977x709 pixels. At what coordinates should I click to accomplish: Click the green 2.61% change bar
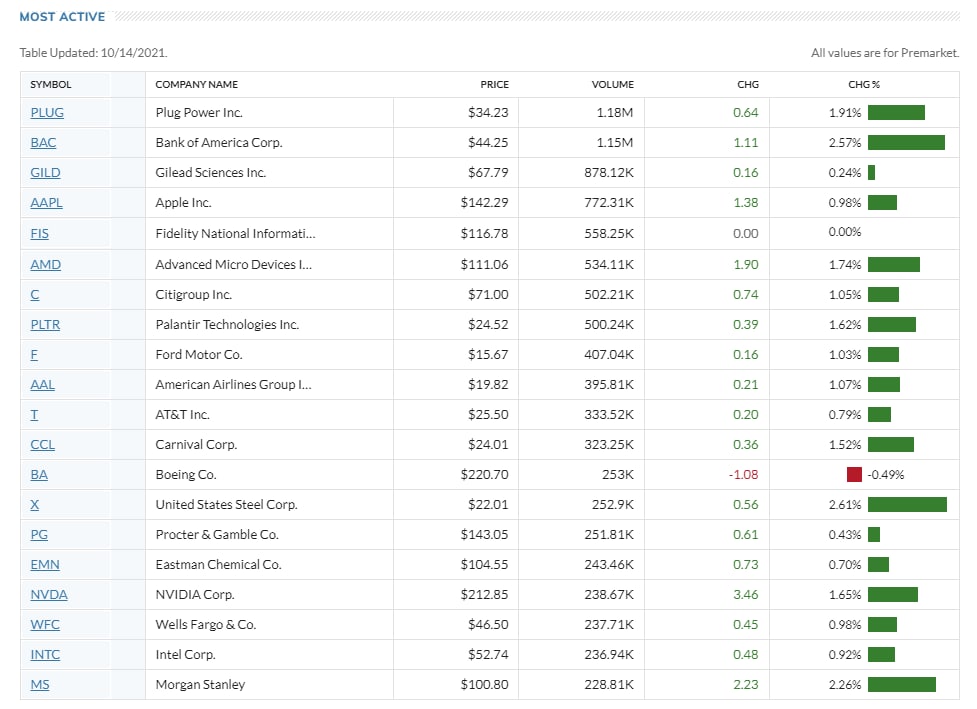click(907, 505)
